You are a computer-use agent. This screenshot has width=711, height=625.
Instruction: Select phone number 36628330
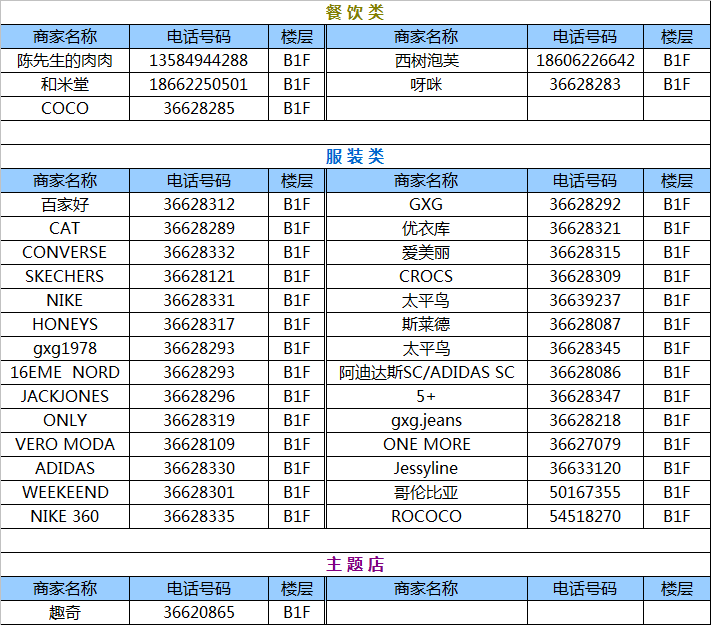pyautogui.click(x=199, y=468)
